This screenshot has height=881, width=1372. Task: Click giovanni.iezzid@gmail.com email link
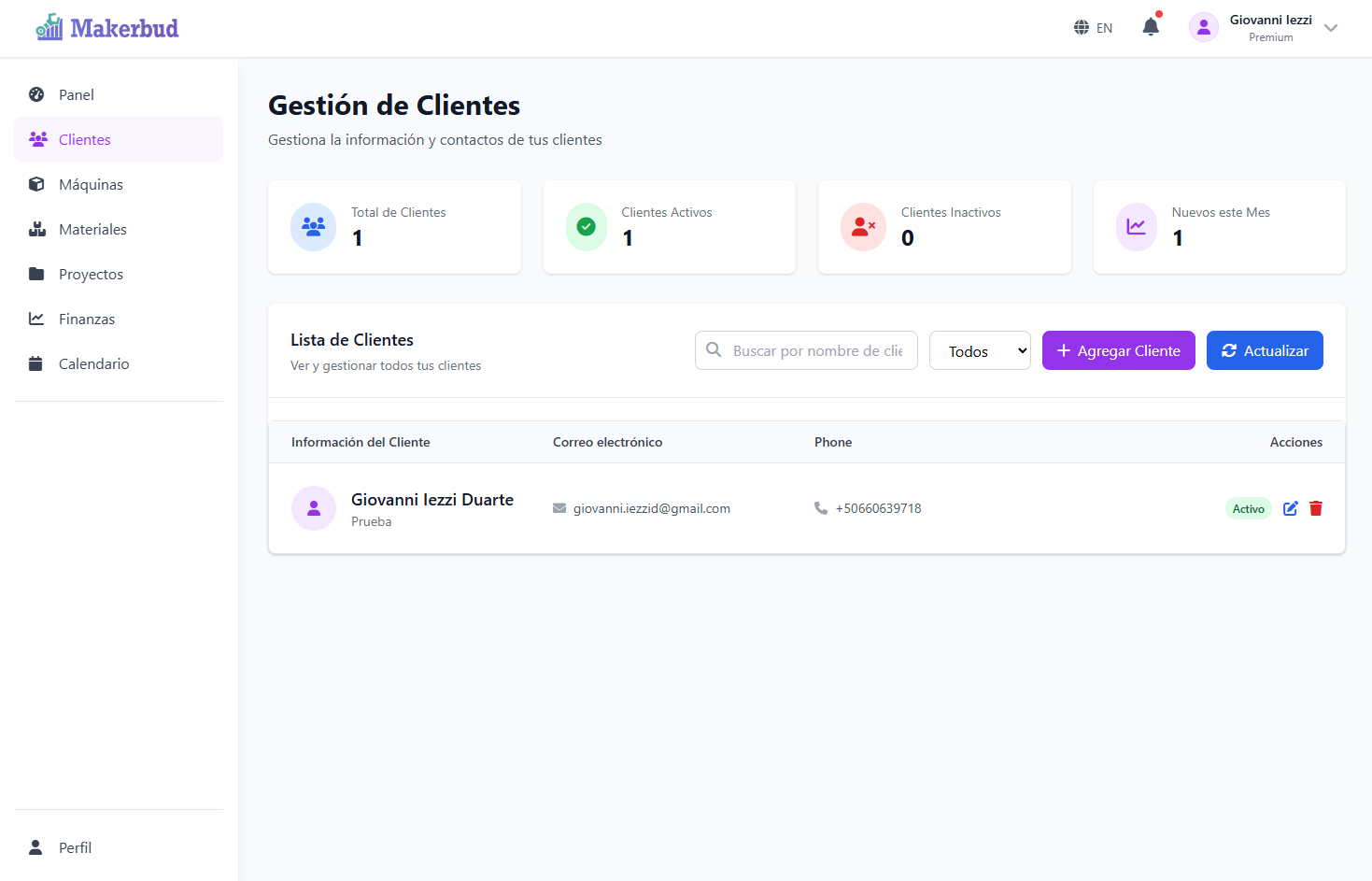point(651,508)
